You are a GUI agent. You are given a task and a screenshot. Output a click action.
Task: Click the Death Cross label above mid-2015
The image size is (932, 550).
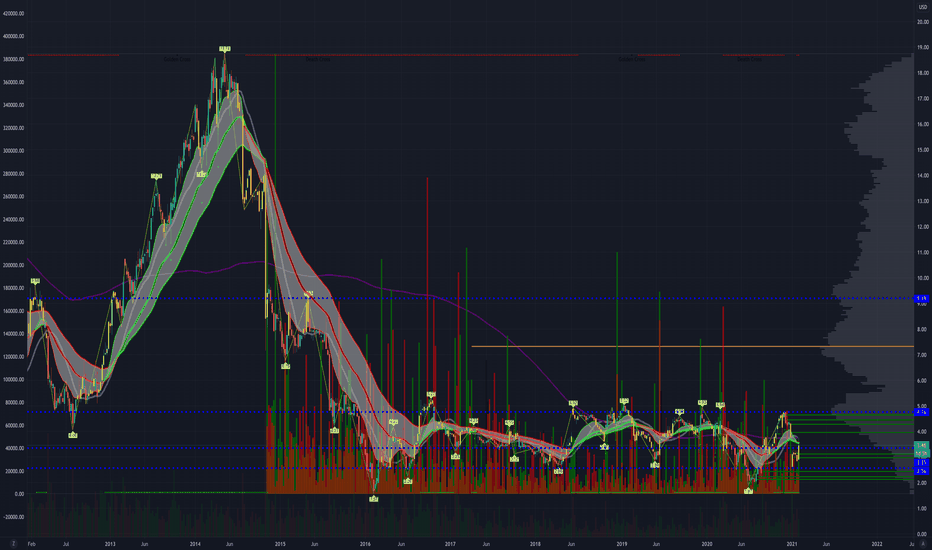pyautogui.click(x=317, y=59)
